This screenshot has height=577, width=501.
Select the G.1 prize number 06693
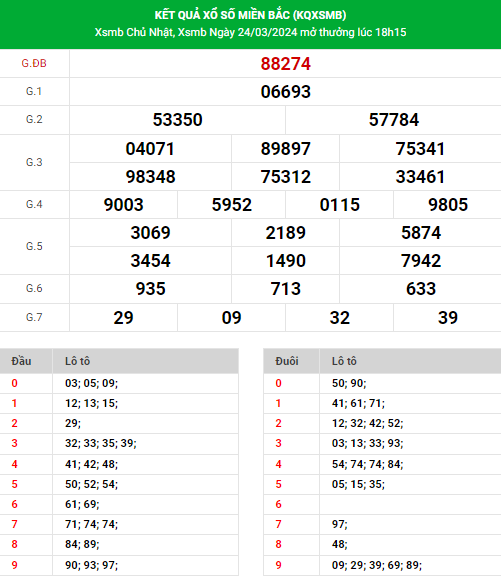pyautogui.click(x=286, y=92)
